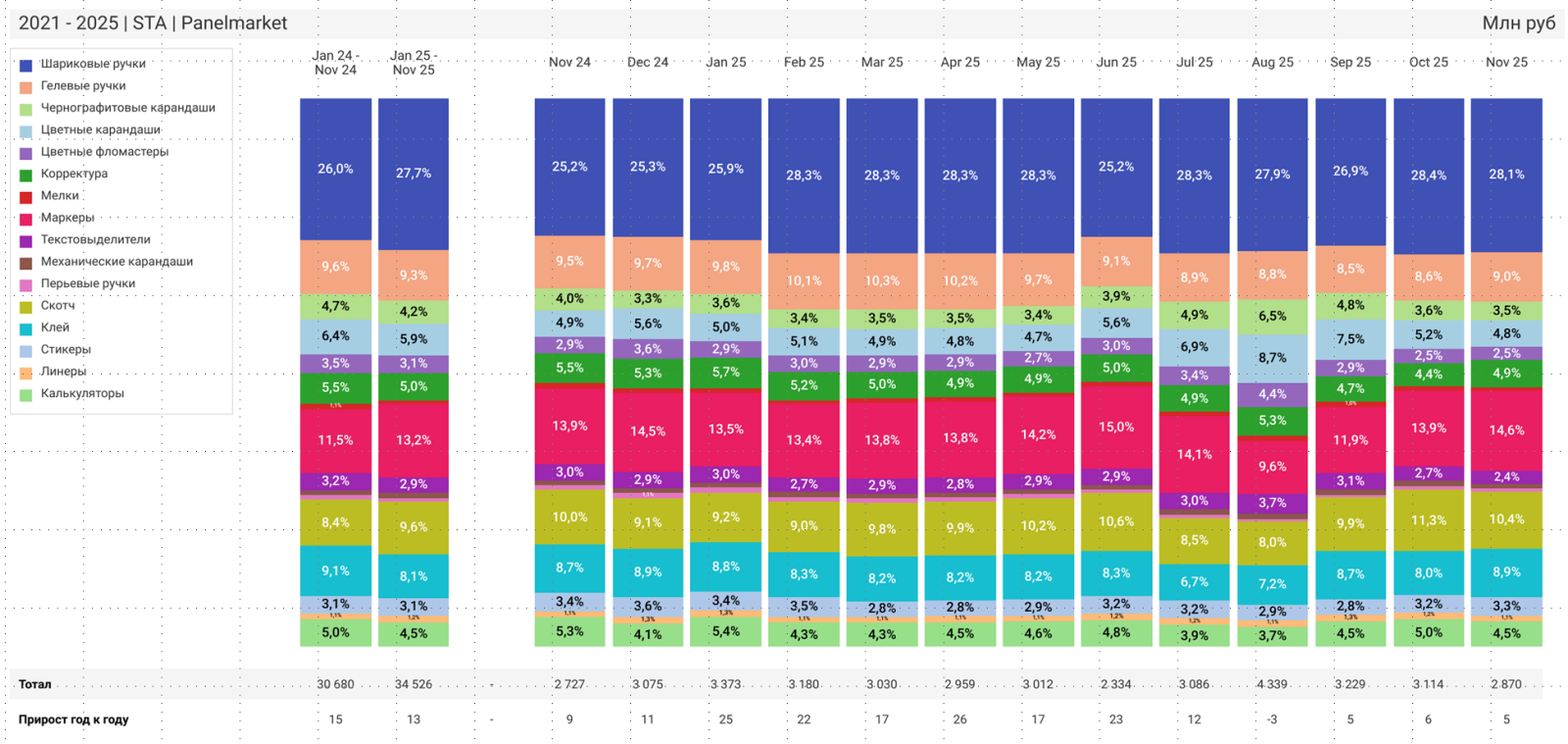This screenshot has height=744, width=1568.
Task: Click the 11,3% Скотч segment in Oct 25
Action: (x=1428, y=520)
